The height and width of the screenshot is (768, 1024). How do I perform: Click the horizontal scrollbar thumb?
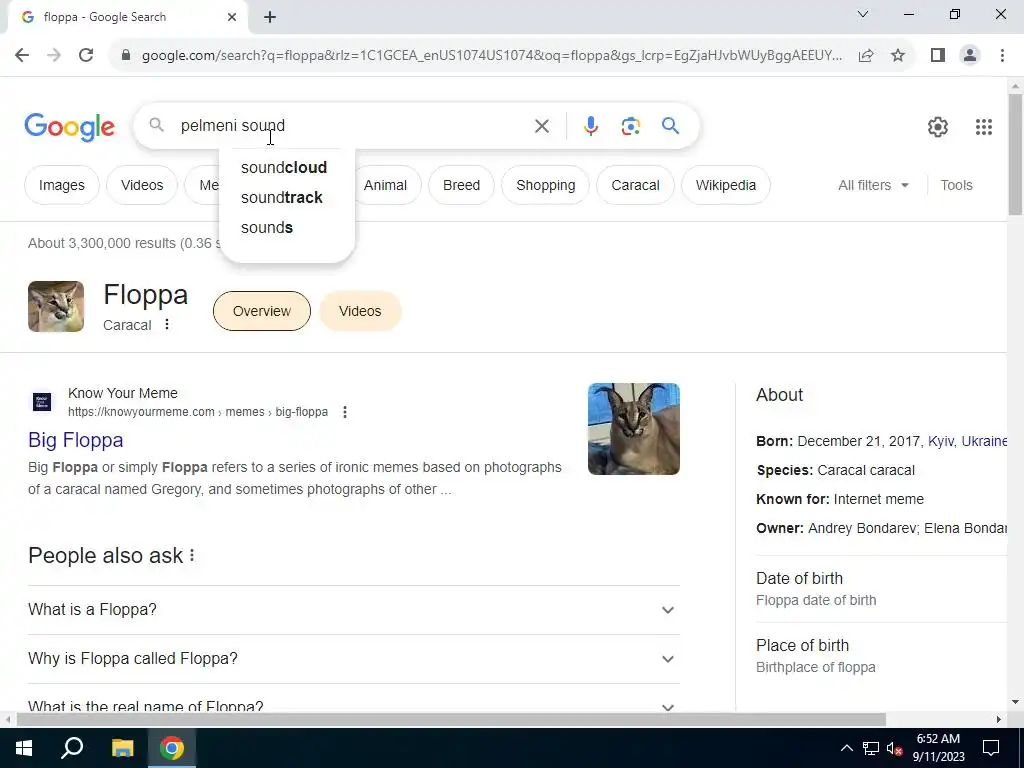coord(451,720)
